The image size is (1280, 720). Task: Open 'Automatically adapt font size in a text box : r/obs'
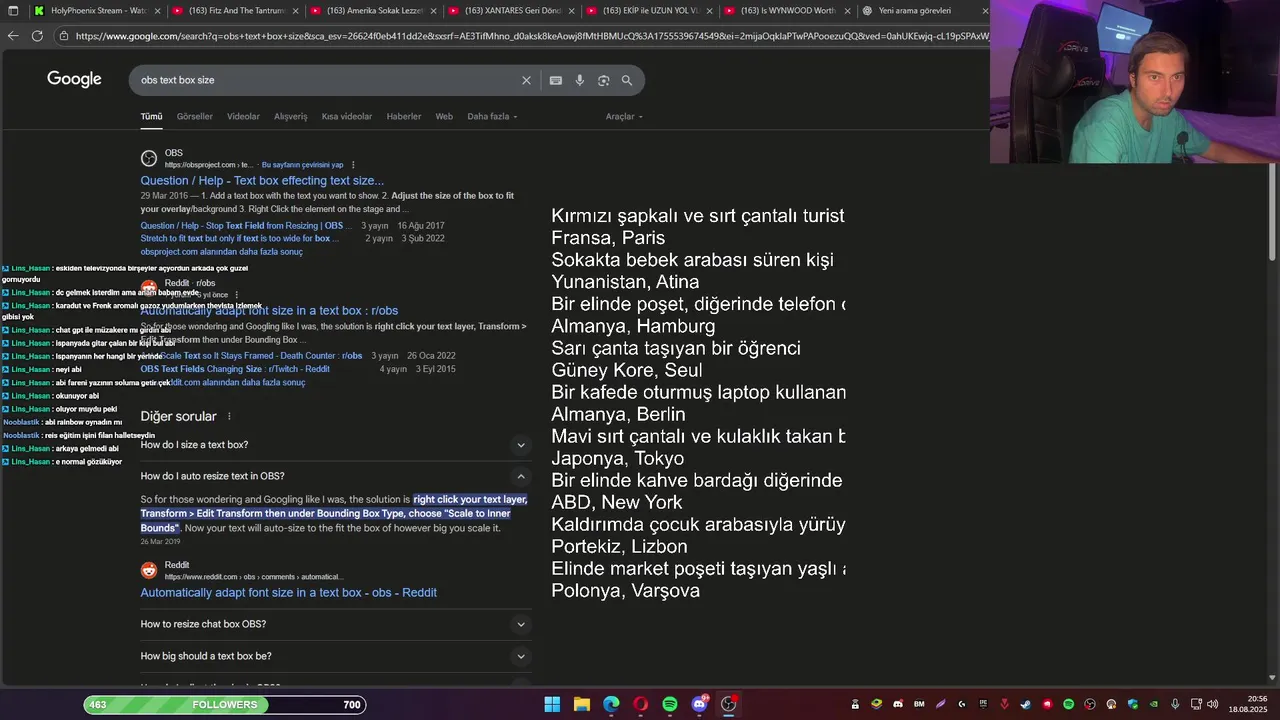point(269,311)
